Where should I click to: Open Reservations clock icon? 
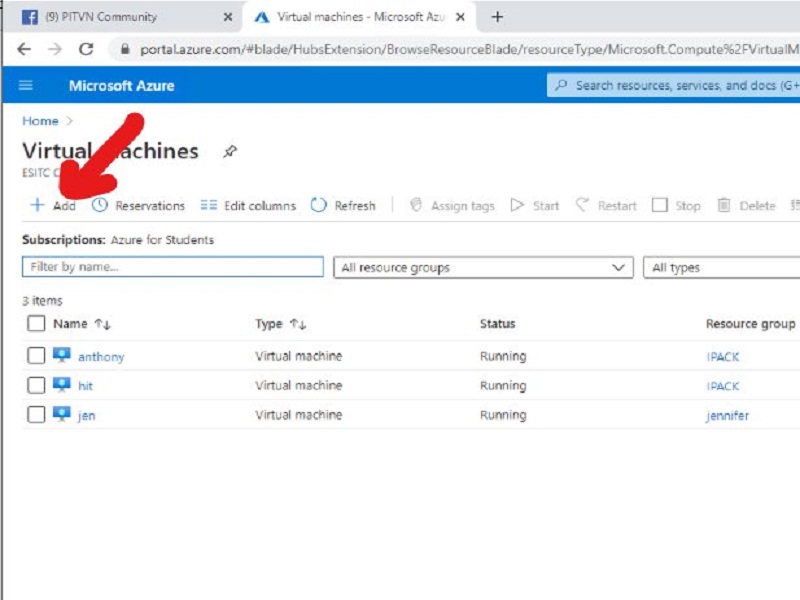pyautogui.click(x=99, y=205)
